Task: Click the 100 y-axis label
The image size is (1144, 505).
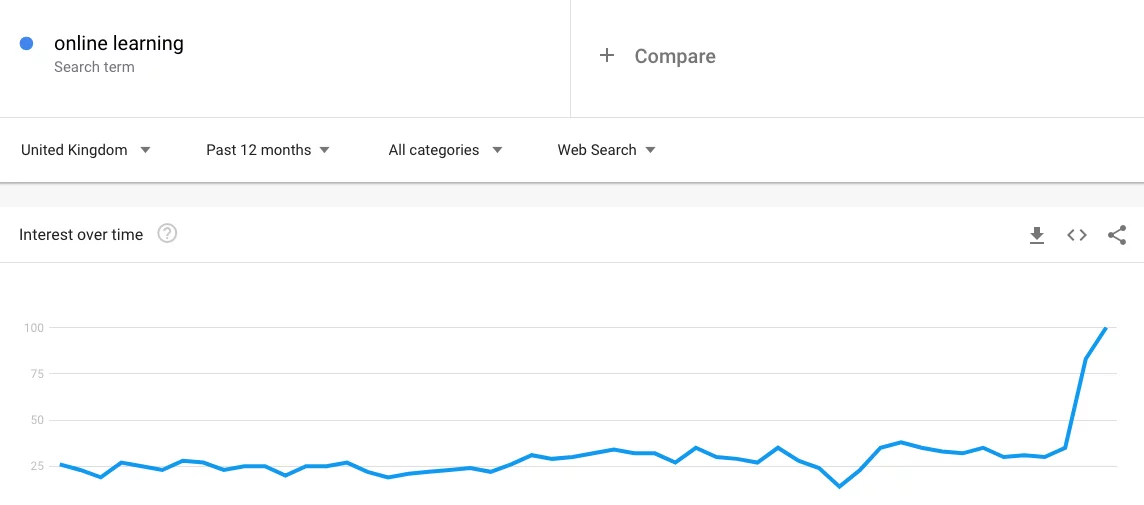Action: tap(34, 328)
